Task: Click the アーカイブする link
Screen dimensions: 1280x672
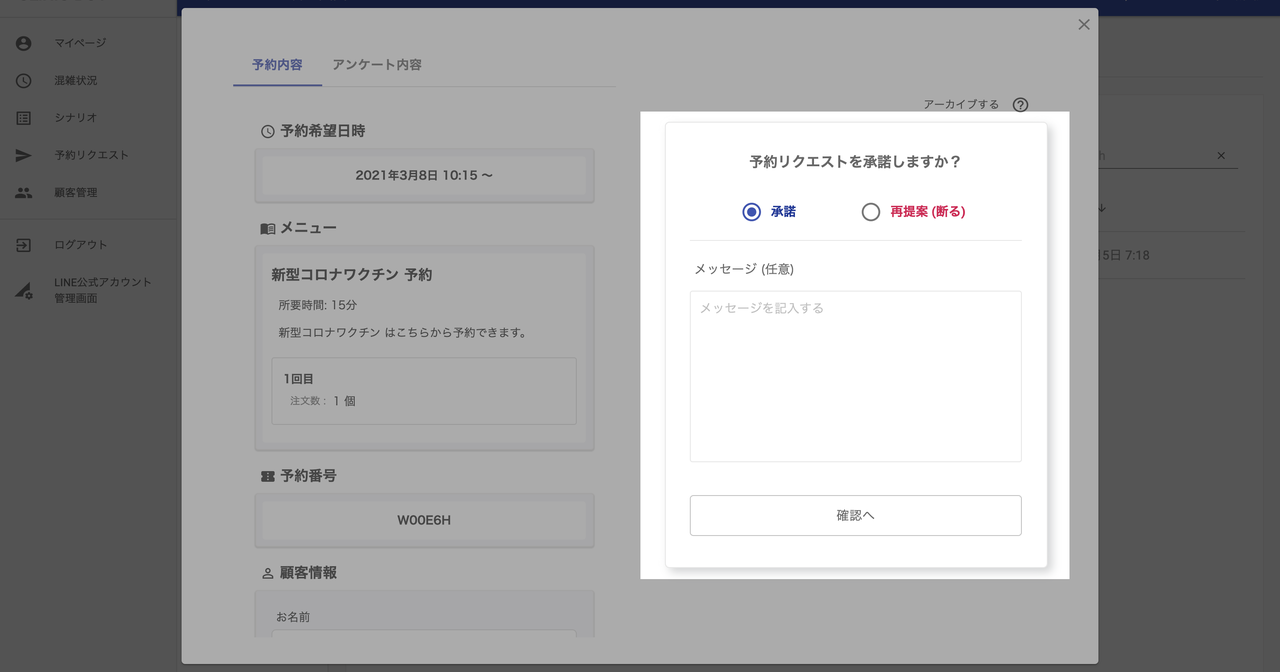Action: (x=960, y=105)
